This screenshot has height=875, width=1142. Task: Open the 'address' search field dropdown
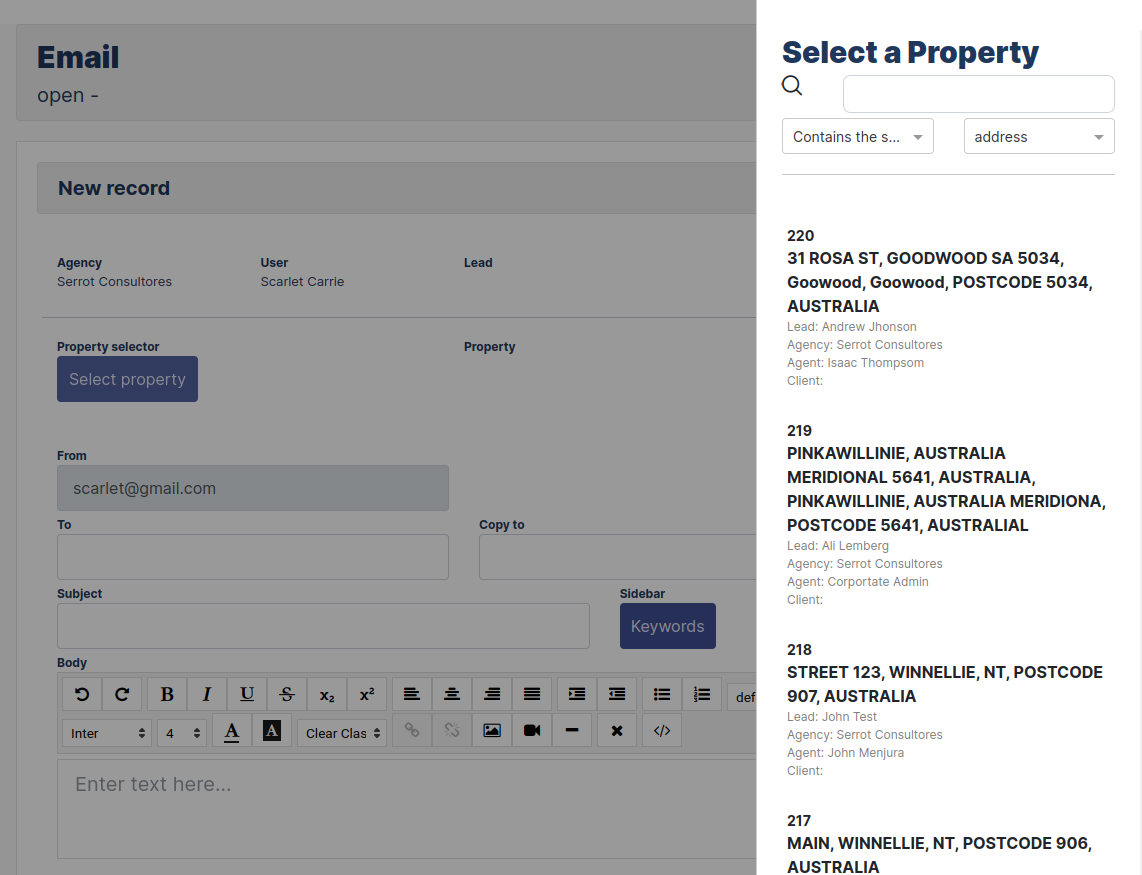[1038, 136]
